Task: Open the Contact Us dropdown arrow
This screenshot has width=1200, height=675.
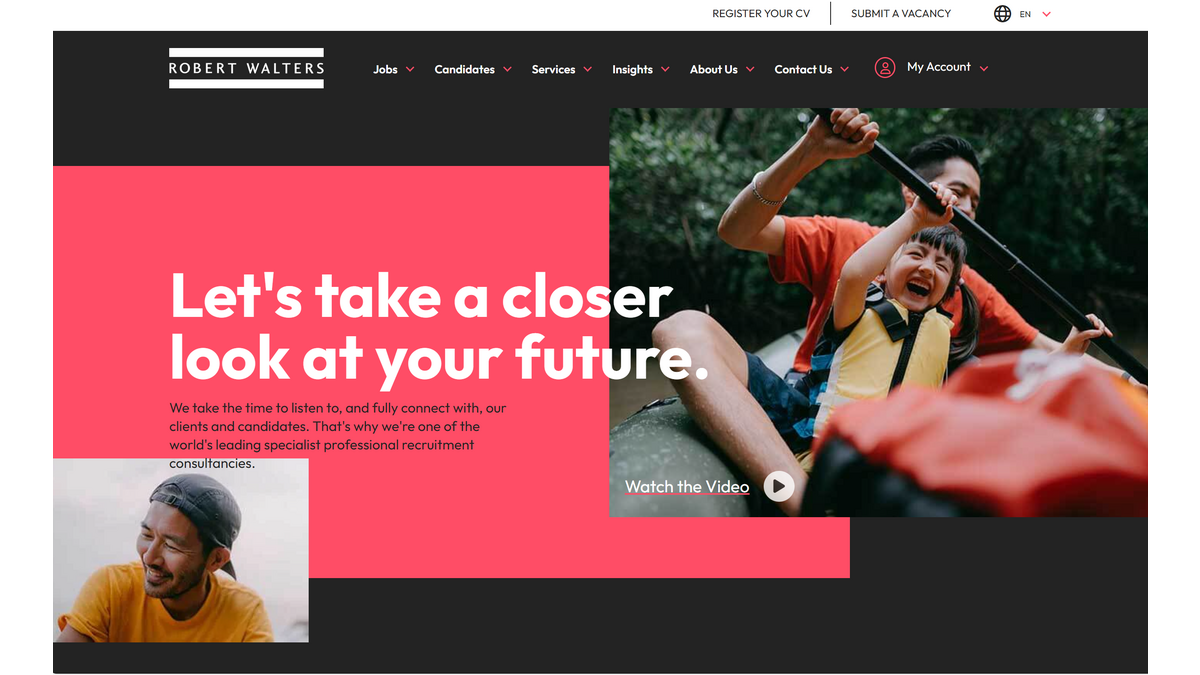Action: point(844,70)
